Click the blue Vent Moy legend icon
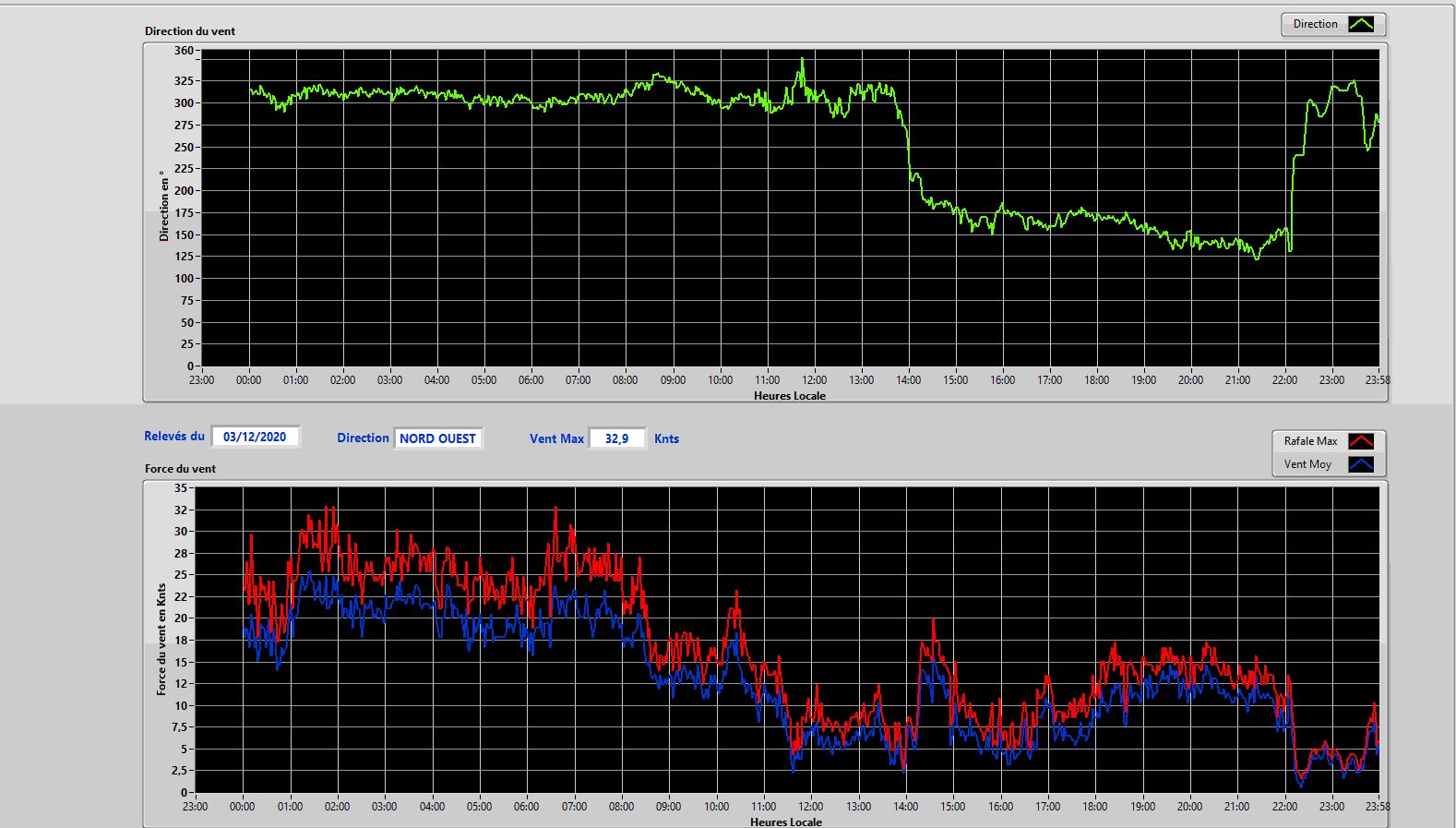Image resolution: width=1456 pixels, height=828 pixels. pos(1361,464)
